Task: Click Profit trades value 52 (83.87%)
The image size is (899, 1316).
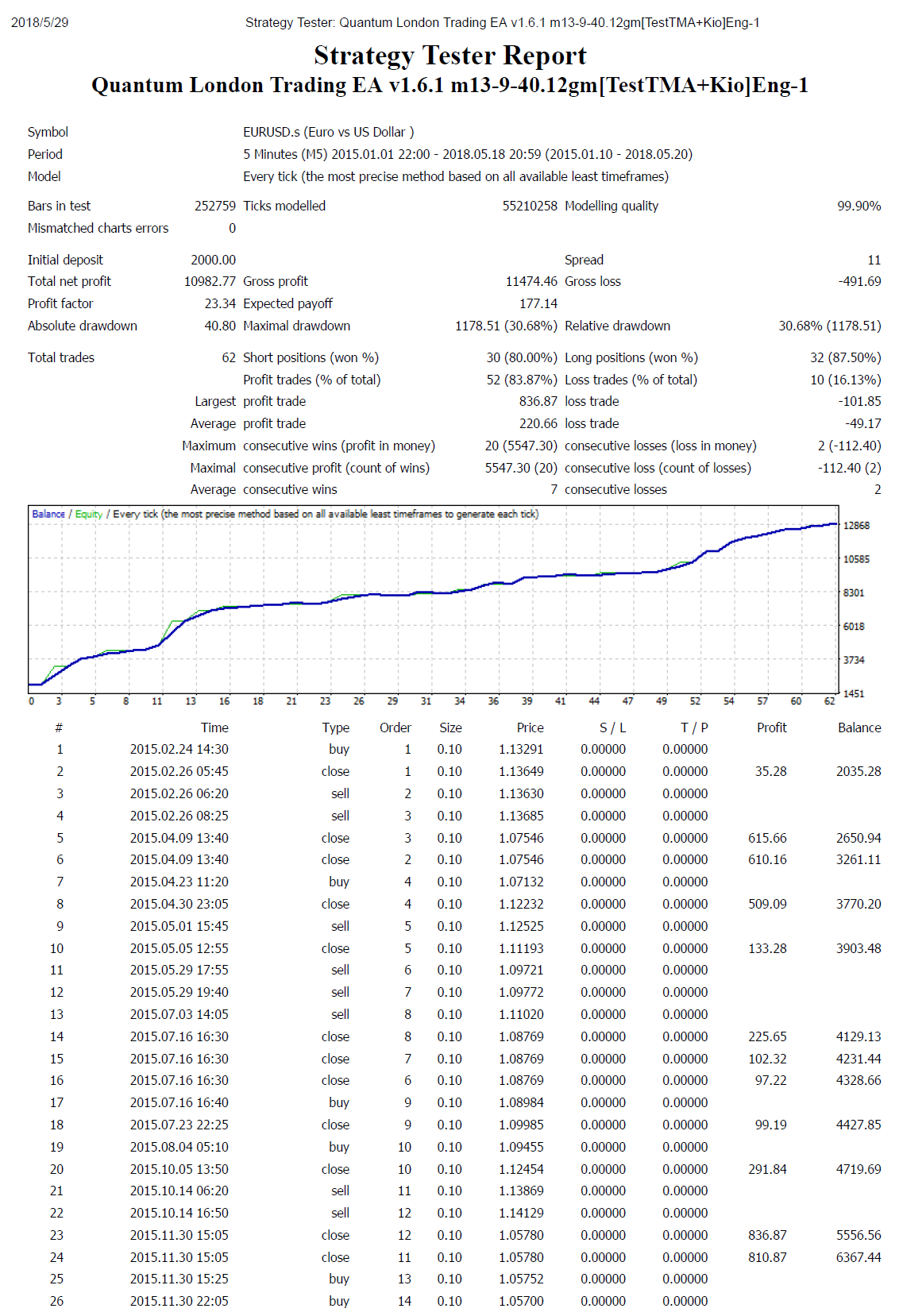Action: pos(523,380)
